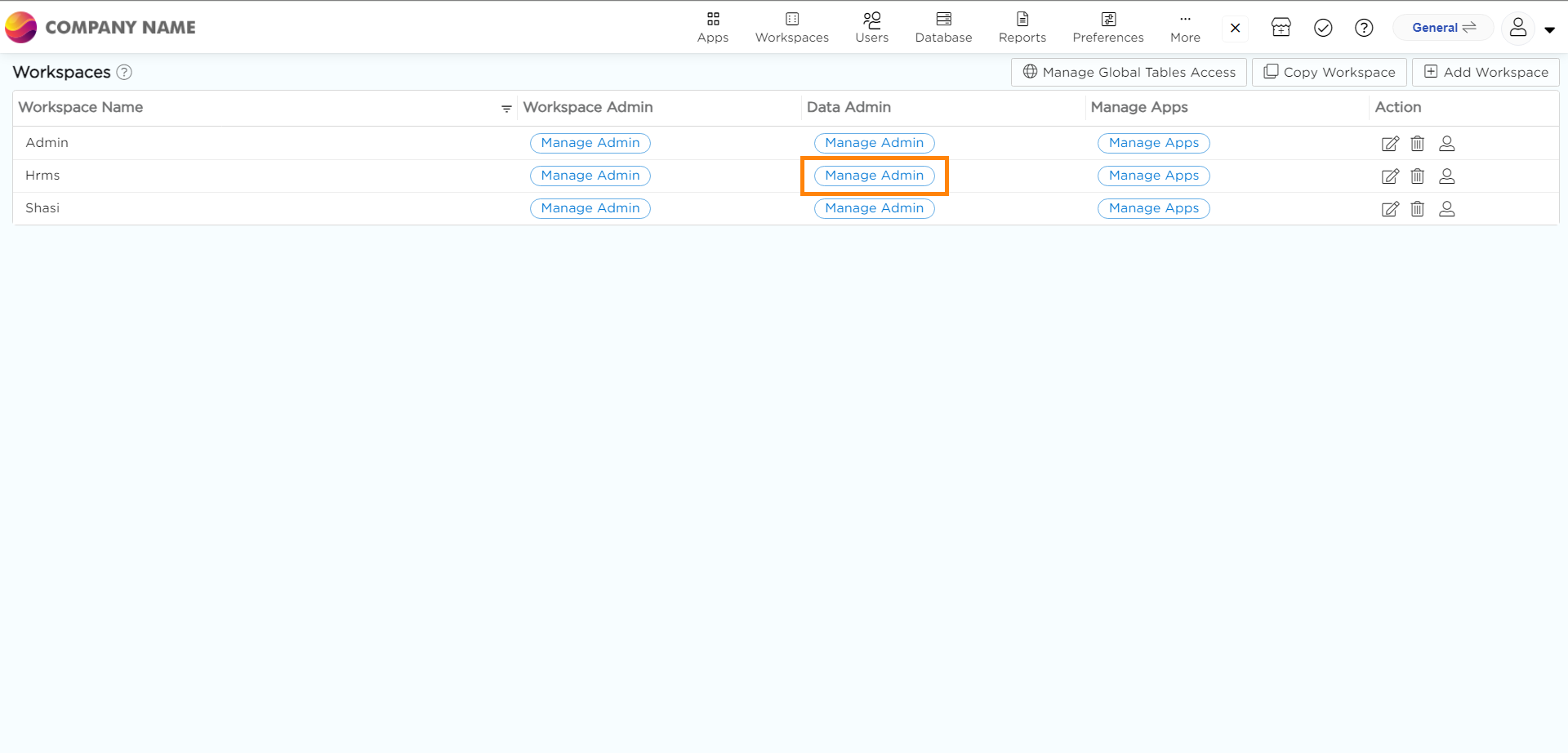Open the marketplace store icon in header
Image resolution: width=1568 pixels, height=753 pixels.
click(x=1281, y=28)
